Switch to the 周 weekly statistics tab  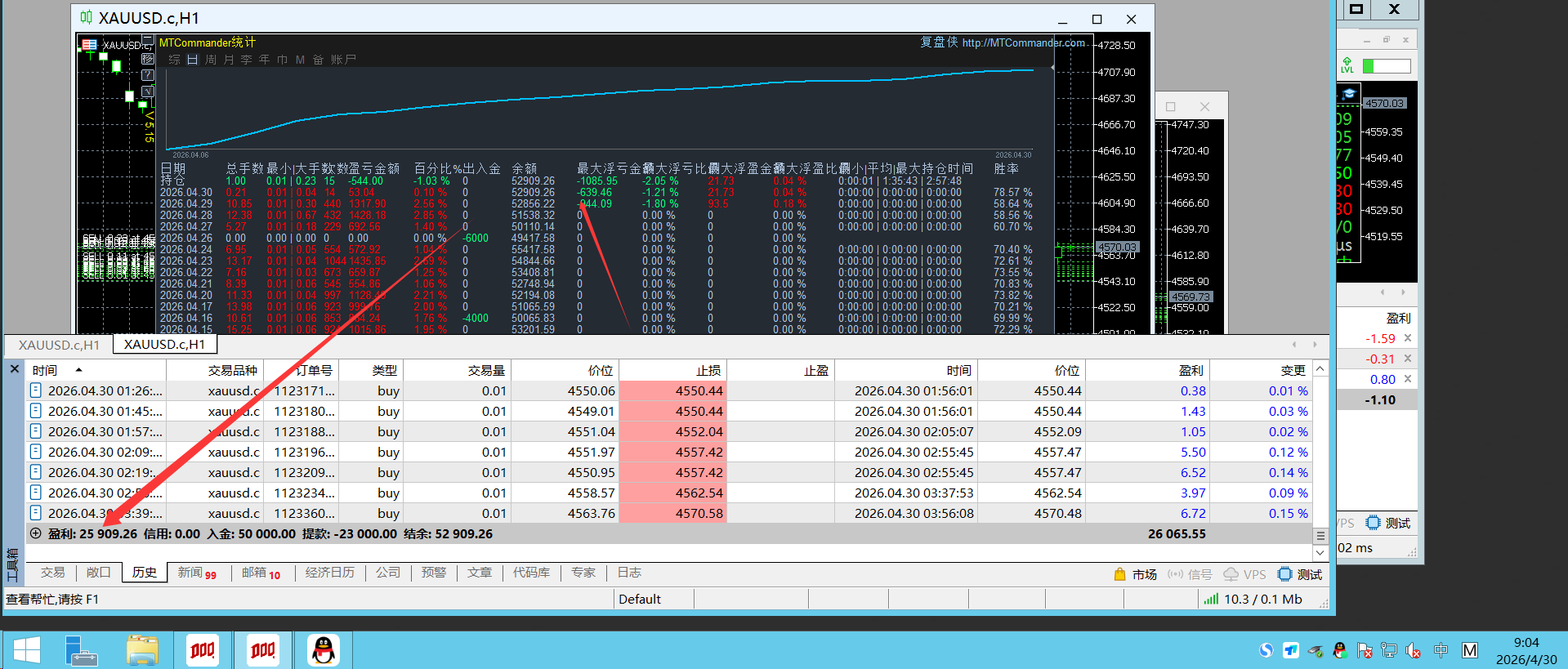click(x=211, y=60)
